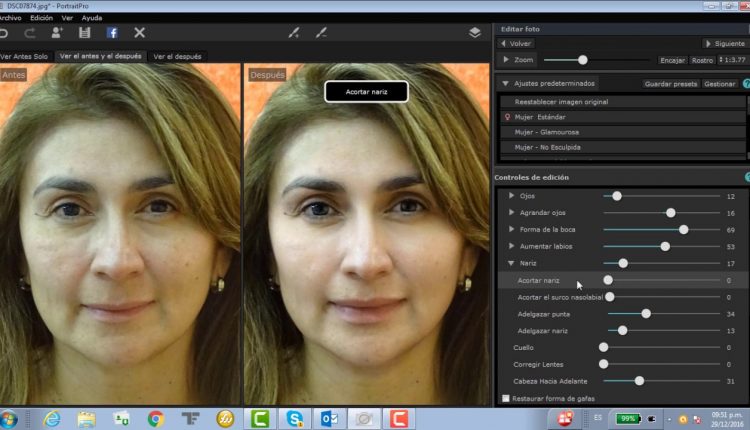
Task: Open the green Camtasia taskbar icon
Action: pos(260,419)
